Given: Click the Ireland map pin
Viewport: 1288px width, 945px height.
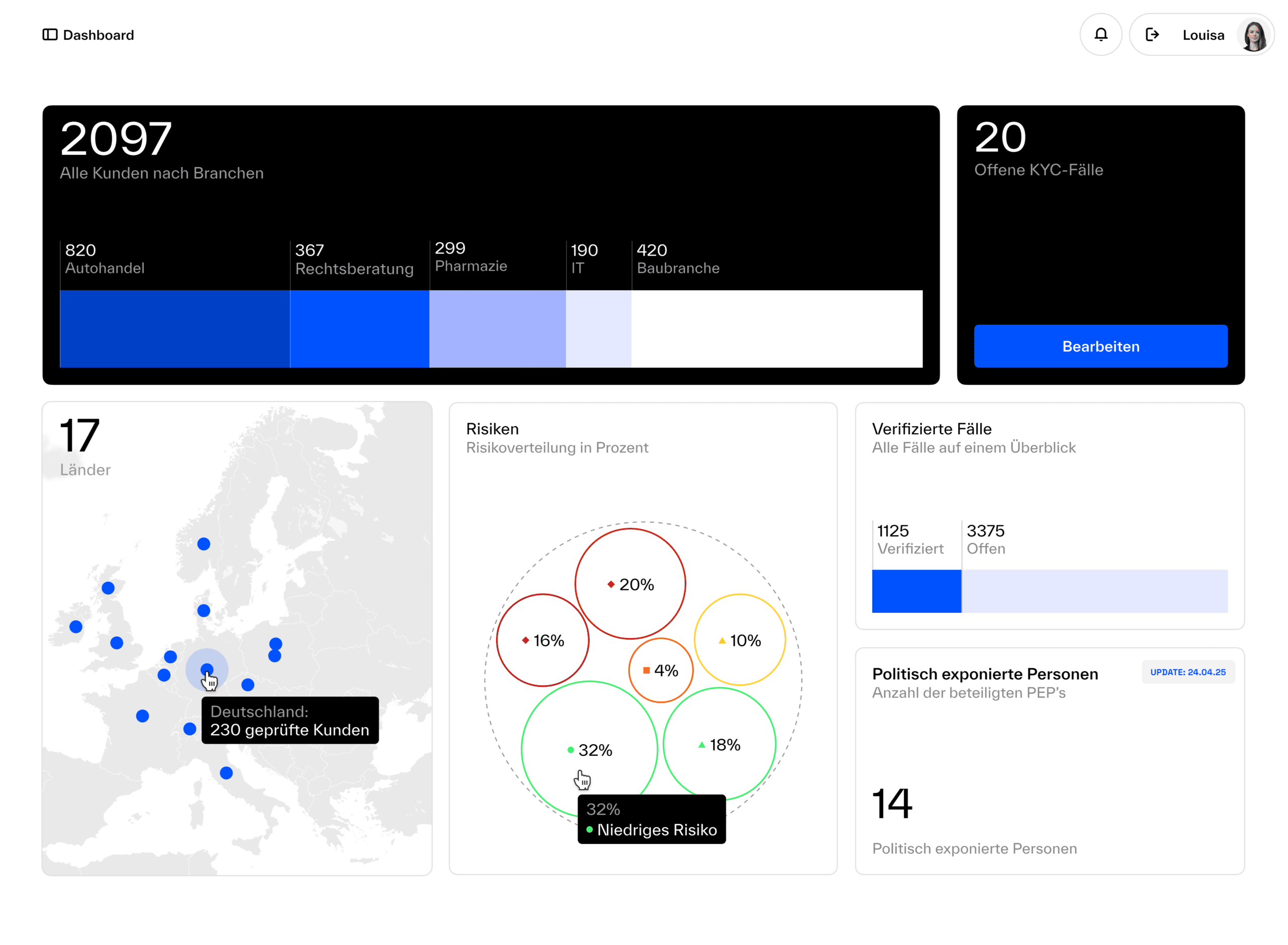Looking at the screenshot, I should tap(75, 627).
